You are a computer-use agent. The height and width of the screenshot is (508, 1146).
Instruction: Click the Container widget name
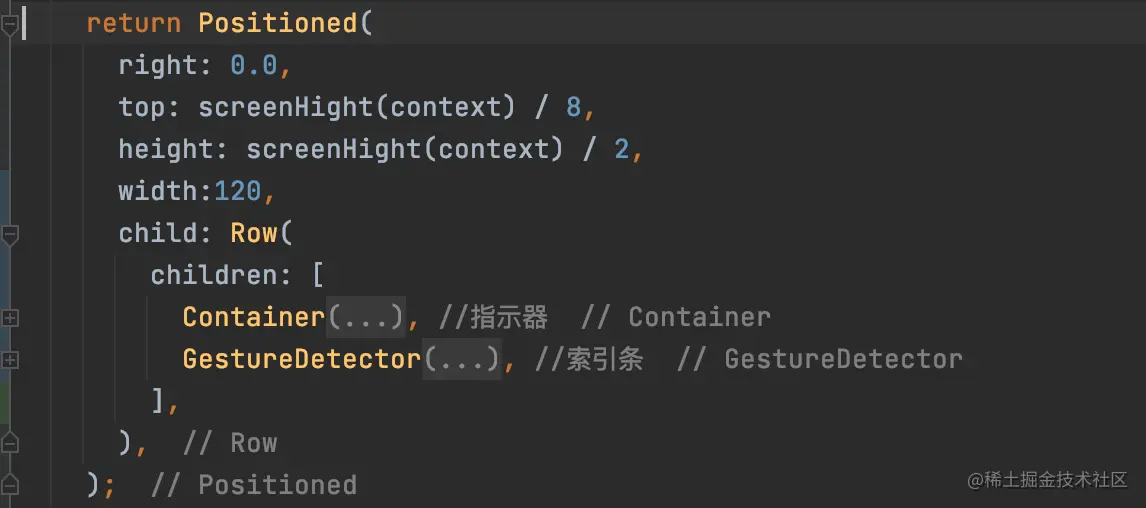point(253,318)
